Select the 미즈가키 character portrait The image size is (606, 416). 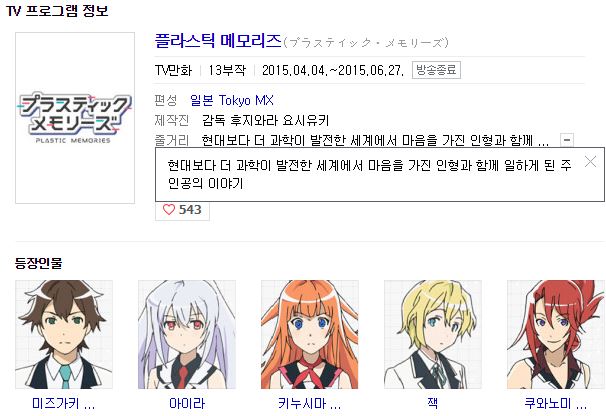[x=64, y=334]
